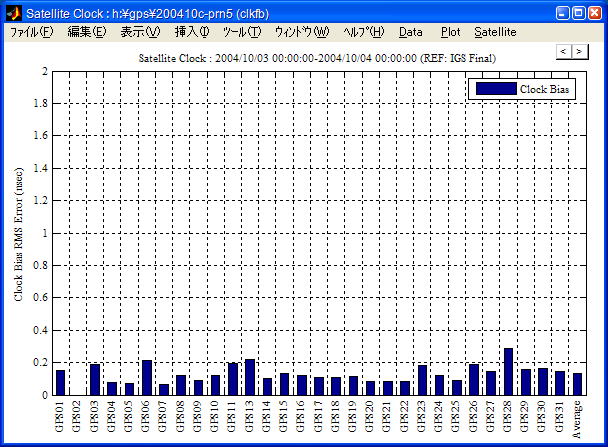The height and width of the screenshot is (447, 608).
Task: Click the GPS01 bar in the chart
Action: click(60, 382)
